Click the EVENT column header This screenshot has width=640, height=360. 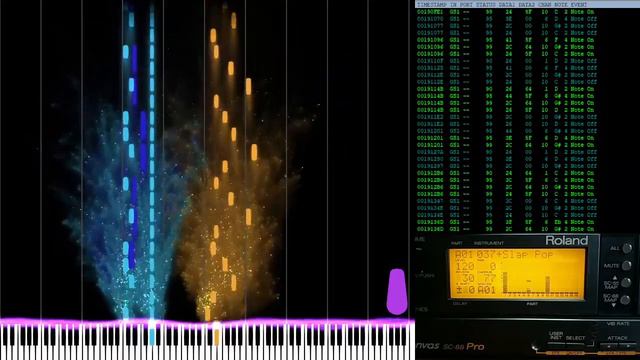[579, 4]
